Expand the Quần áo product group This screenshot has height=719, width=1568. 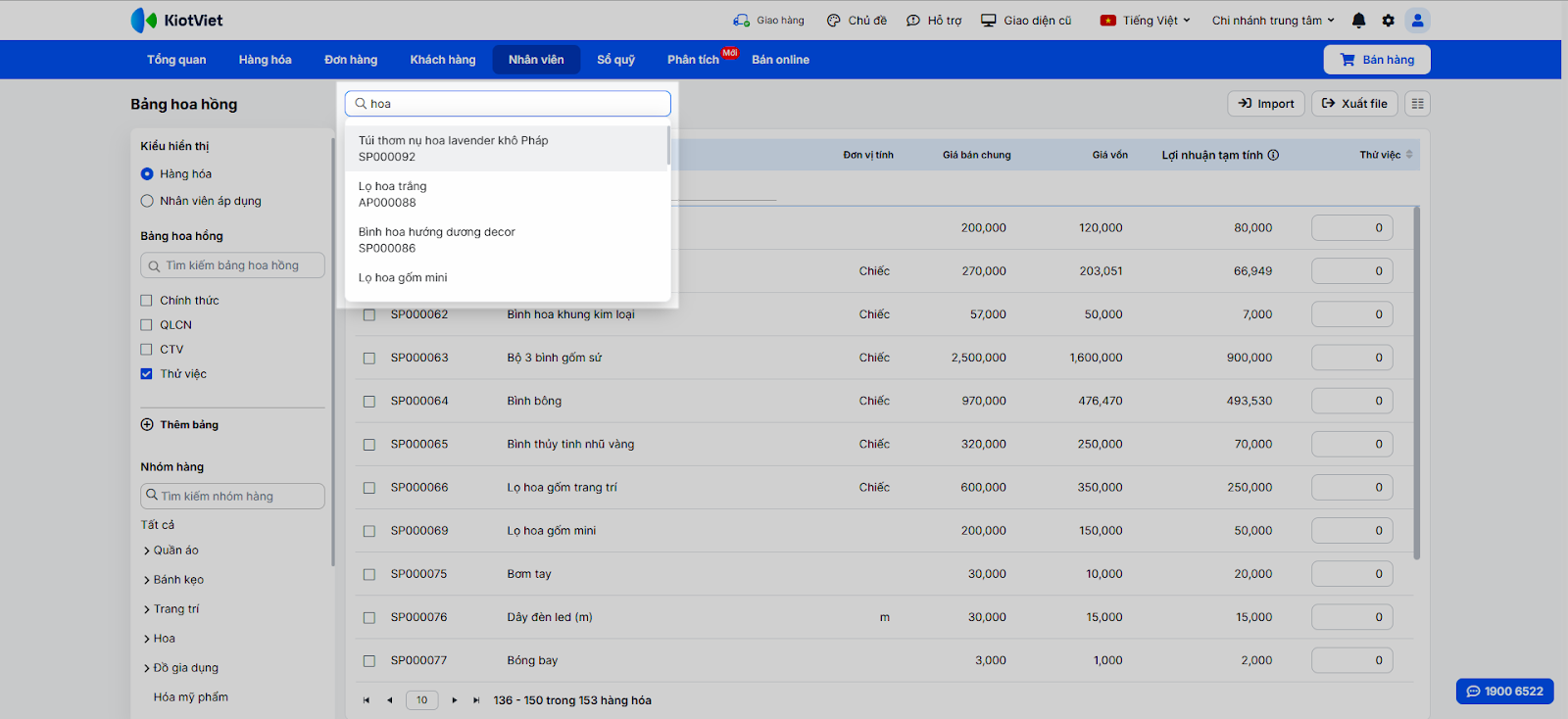point(147,551)
